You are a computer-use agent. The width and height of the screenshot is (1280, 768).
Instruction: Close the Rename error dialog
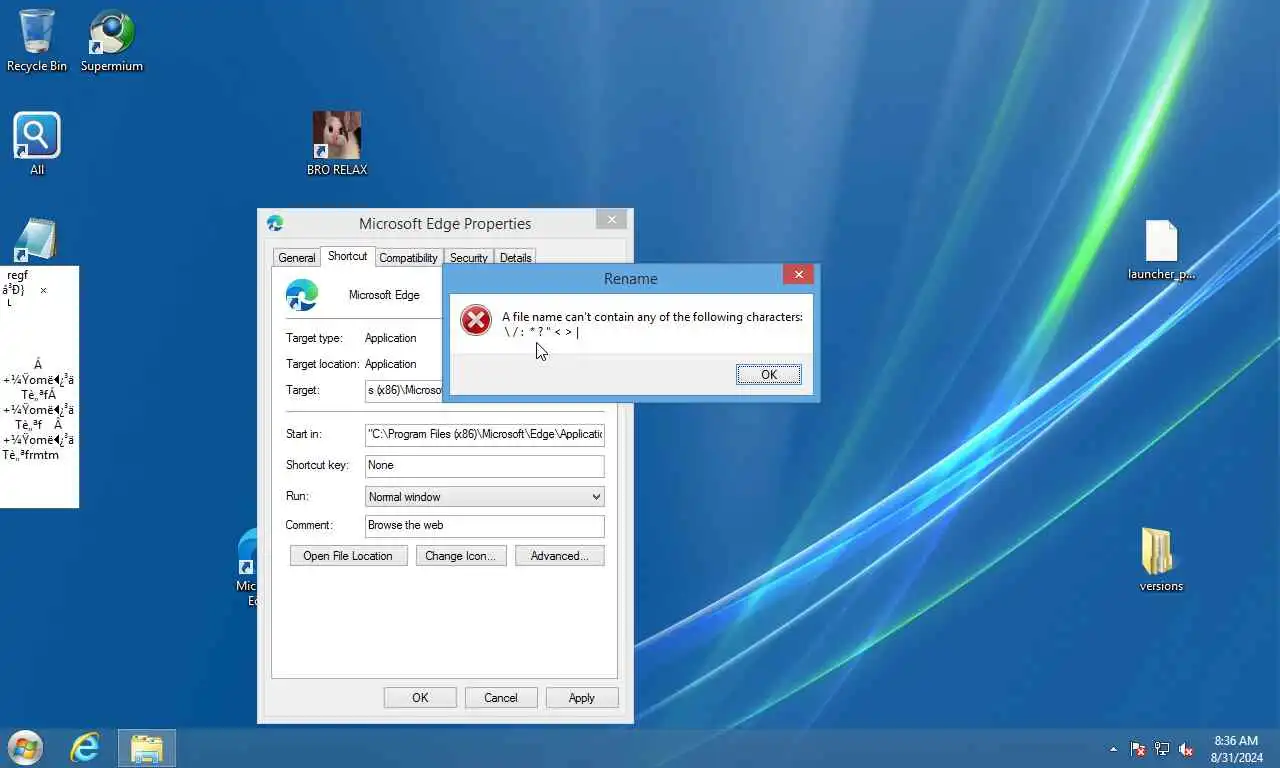(798, 274)
